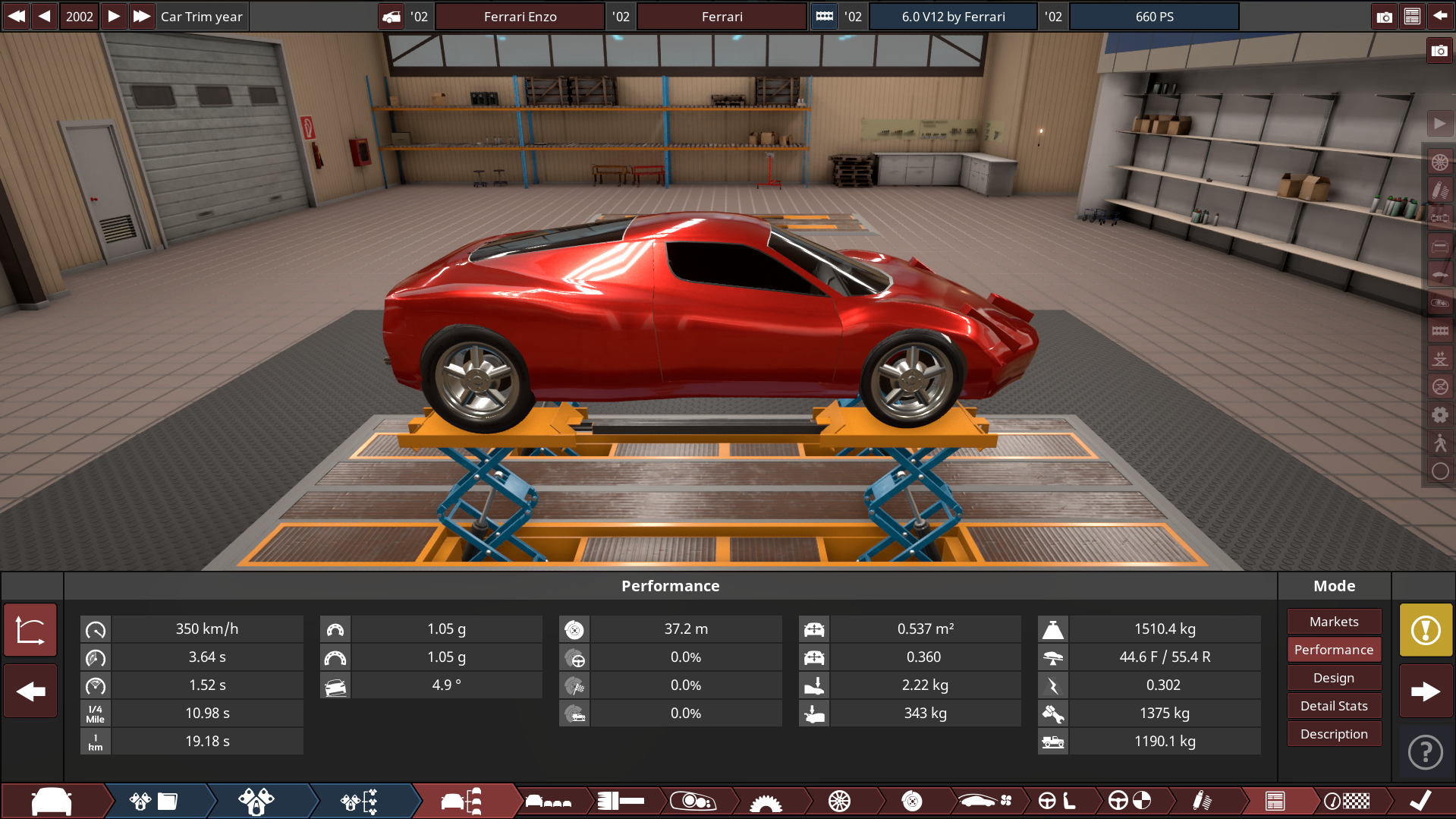Click the empty circle icon in side panel
Screen dimensions: 1456x819
point(1439,471)
